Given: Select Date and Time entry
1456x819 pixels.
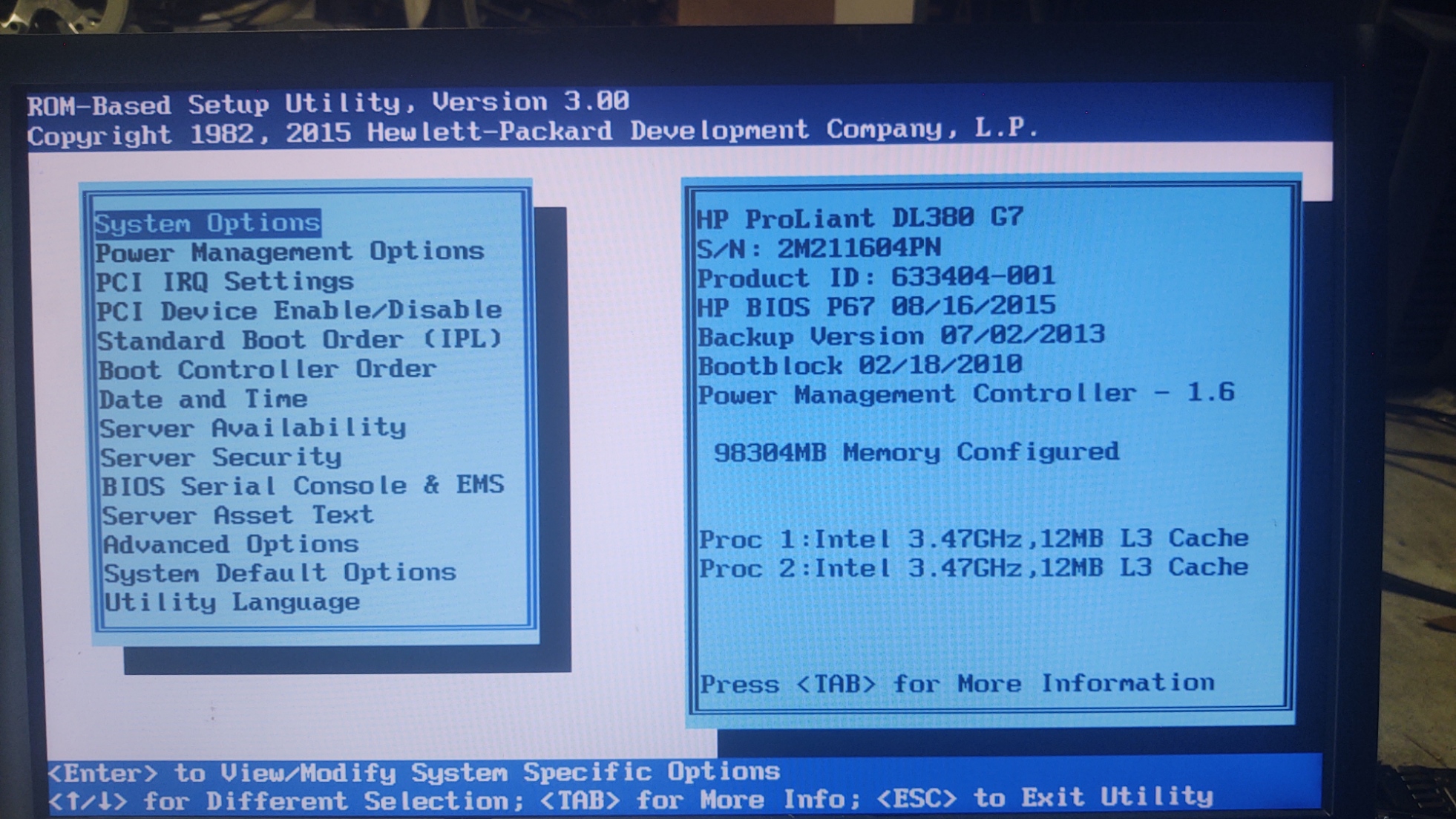Looking at the screenshot, I should [x=203, y=399].
